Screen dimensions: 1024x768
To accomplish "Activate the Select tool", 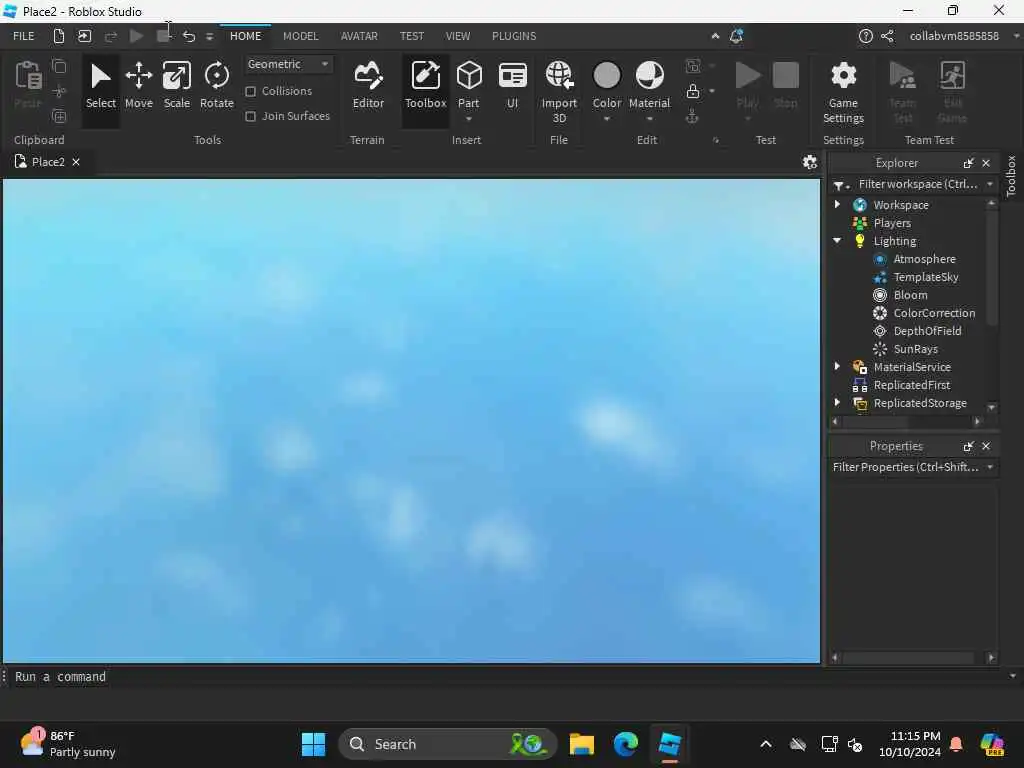I will [101, 86].
